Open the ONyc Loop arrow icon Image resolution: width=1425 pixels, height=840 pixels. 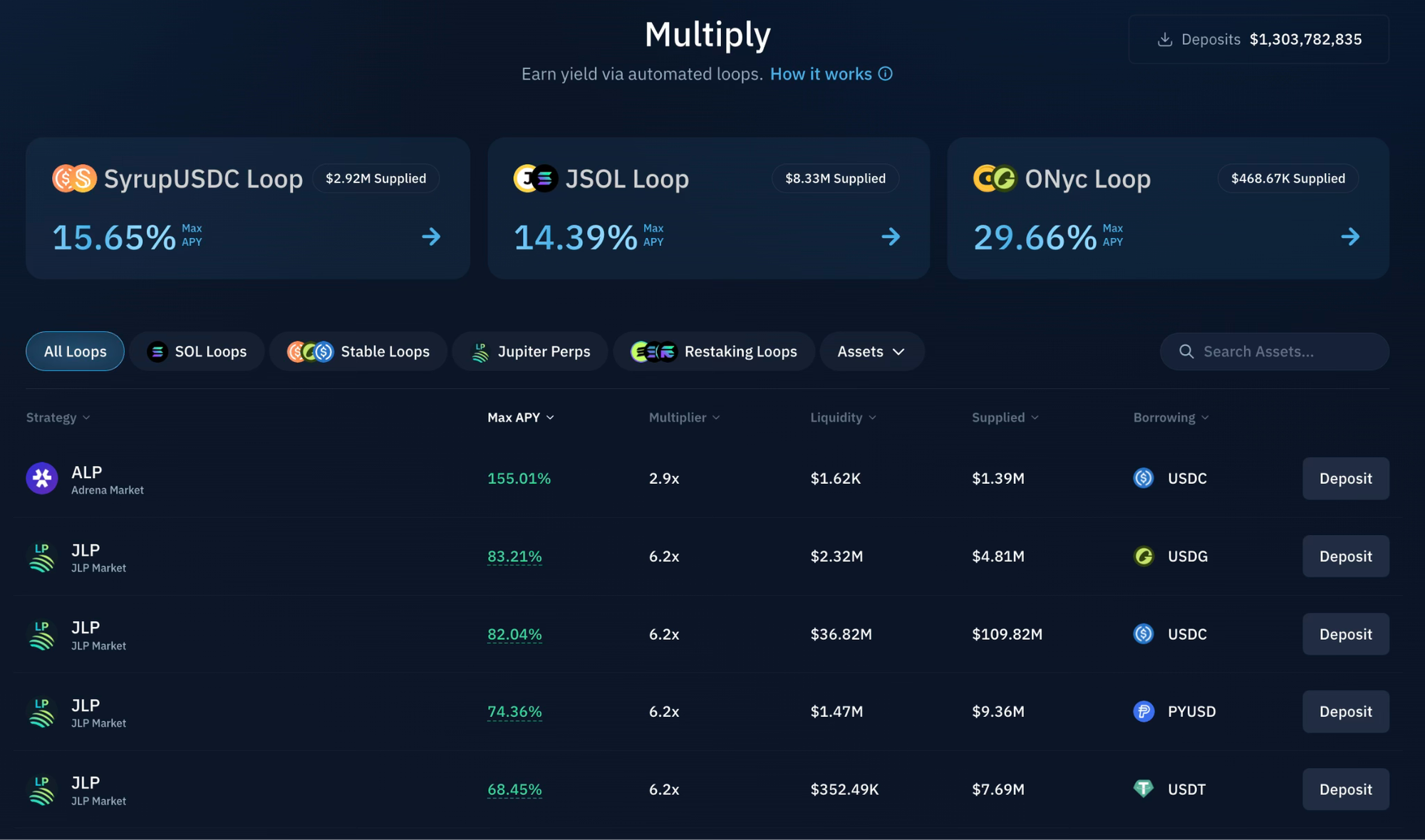click(1350, 237)
